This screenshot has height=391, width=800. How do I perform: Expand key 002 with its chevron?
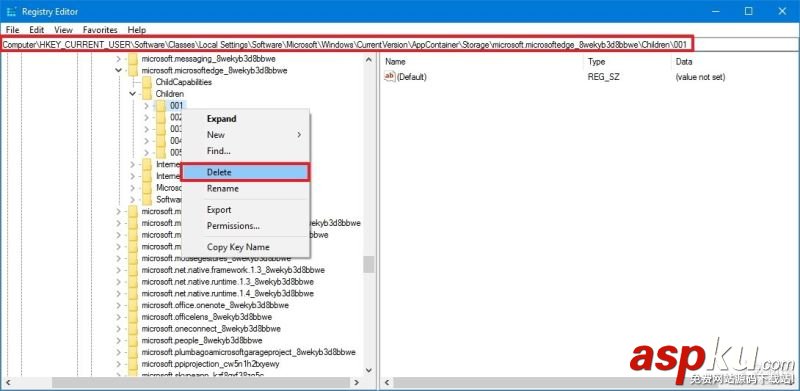pyautogui.click(x=146, y=117)
